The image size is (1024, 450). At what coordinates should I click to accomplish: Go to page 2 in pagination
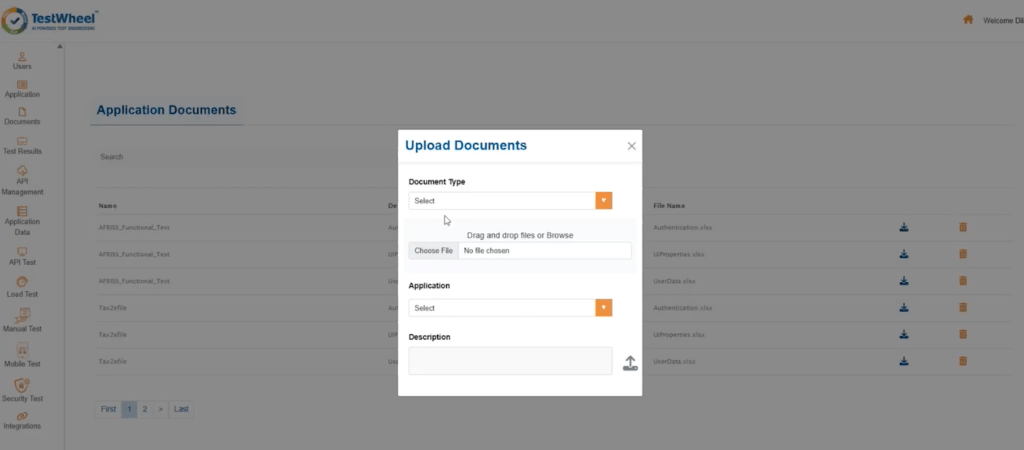pyautogui.click(x=145, y=409)
